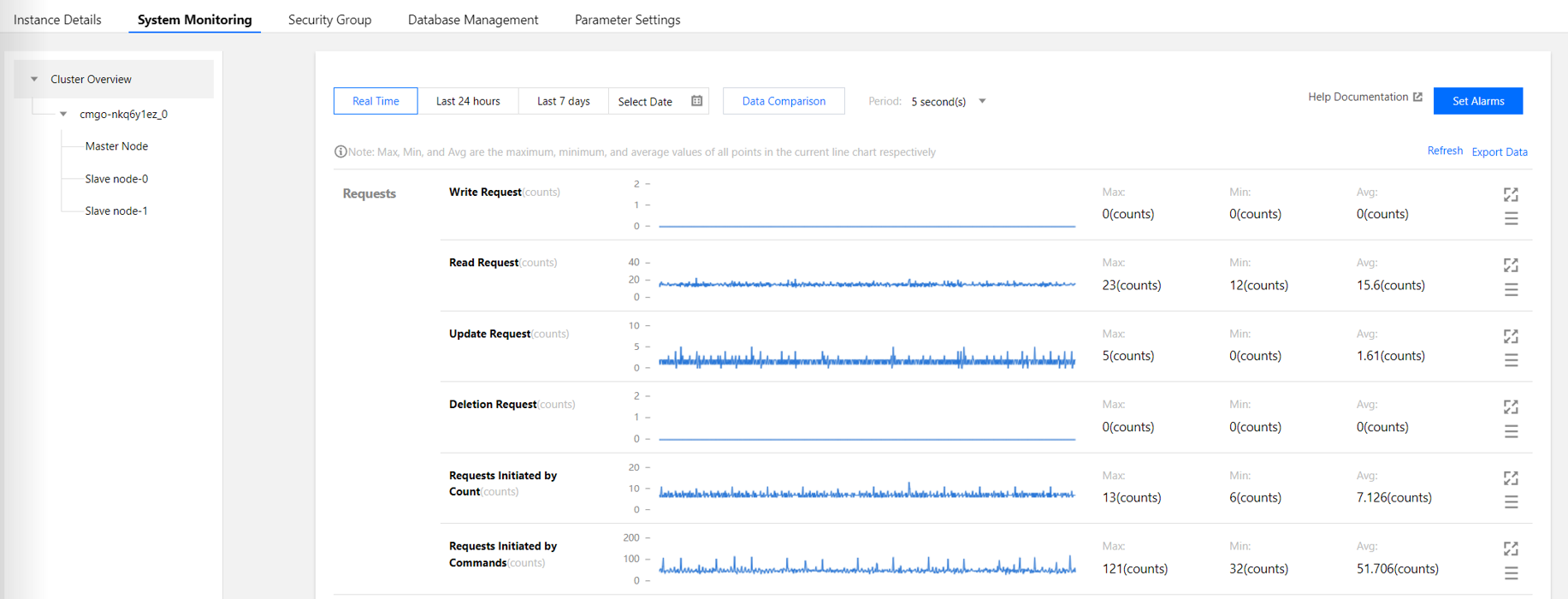Open the Period 5 second(s) dropdown
1568x599 pixels.
[949, 101]
